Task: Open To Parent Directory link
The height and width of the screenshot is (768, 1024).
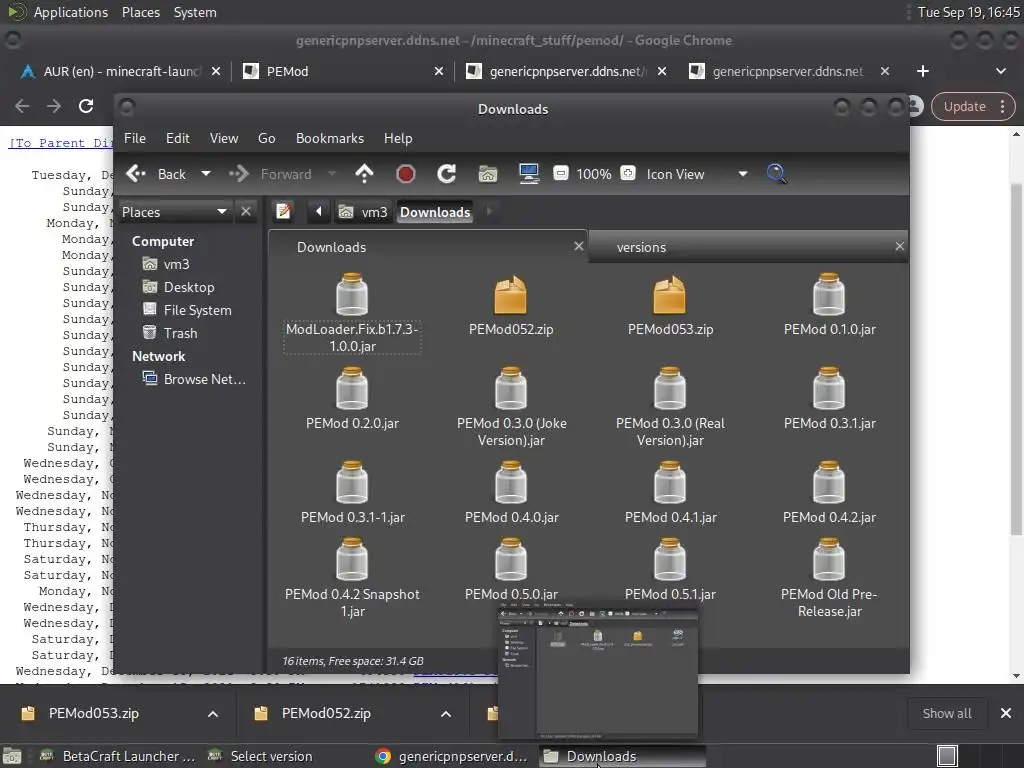Action: click(x=61, y=143)
